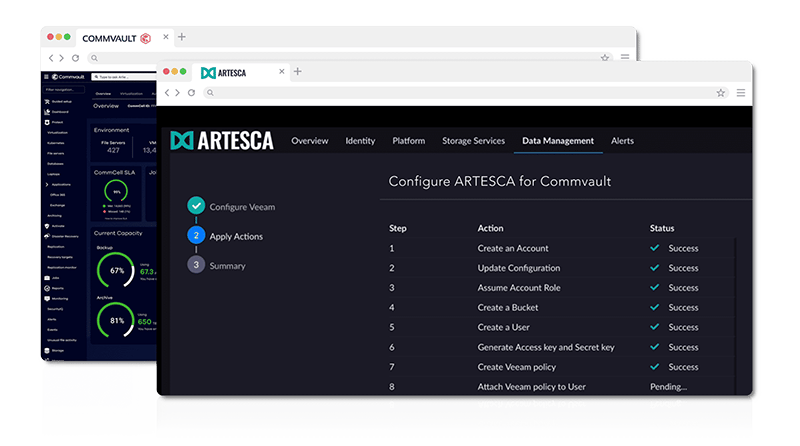Open the Alerts tab

tap(622, 141)
